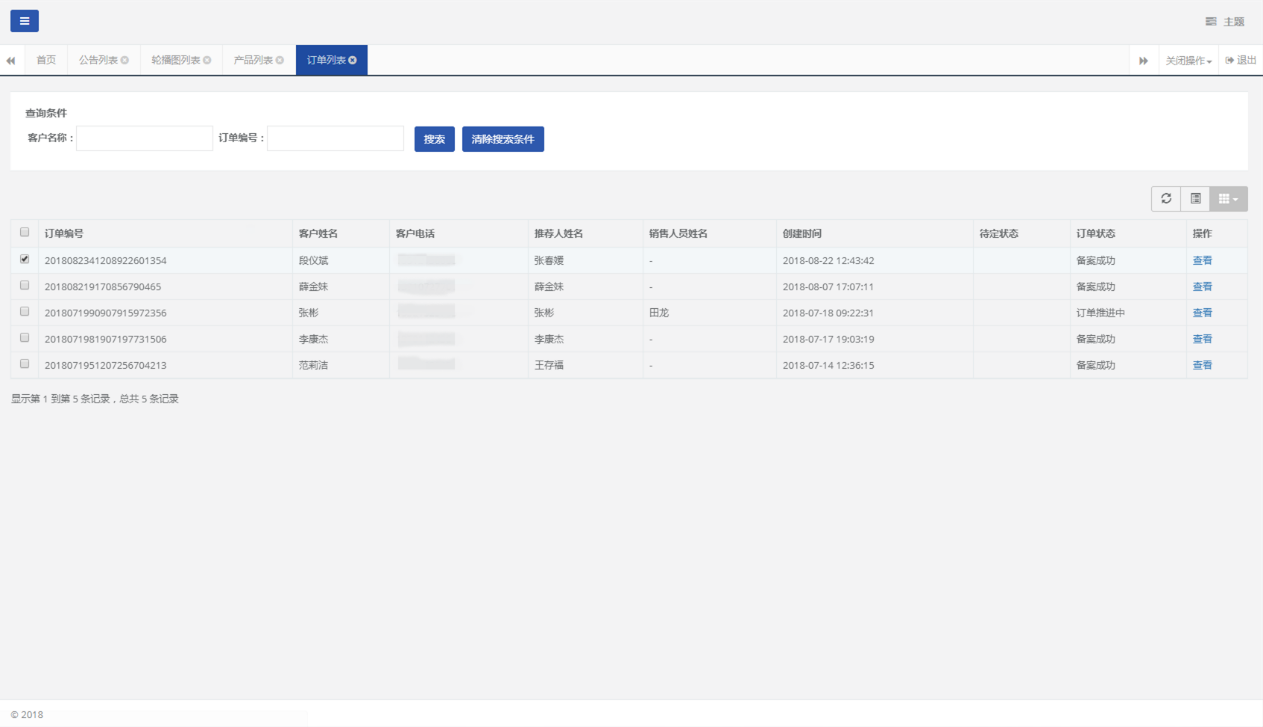Image resolution: width=1263 pixels, height=727 pixels.
Task: Click 查看 link for customer 范莉洁
Action: 1202,365
